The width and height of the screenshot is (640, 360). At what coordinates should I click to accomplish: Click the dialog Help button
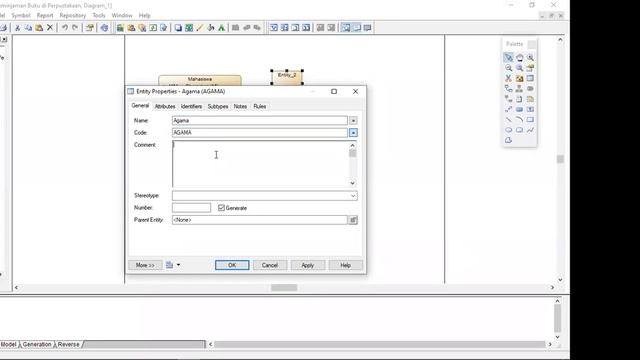tap(345, 265)
